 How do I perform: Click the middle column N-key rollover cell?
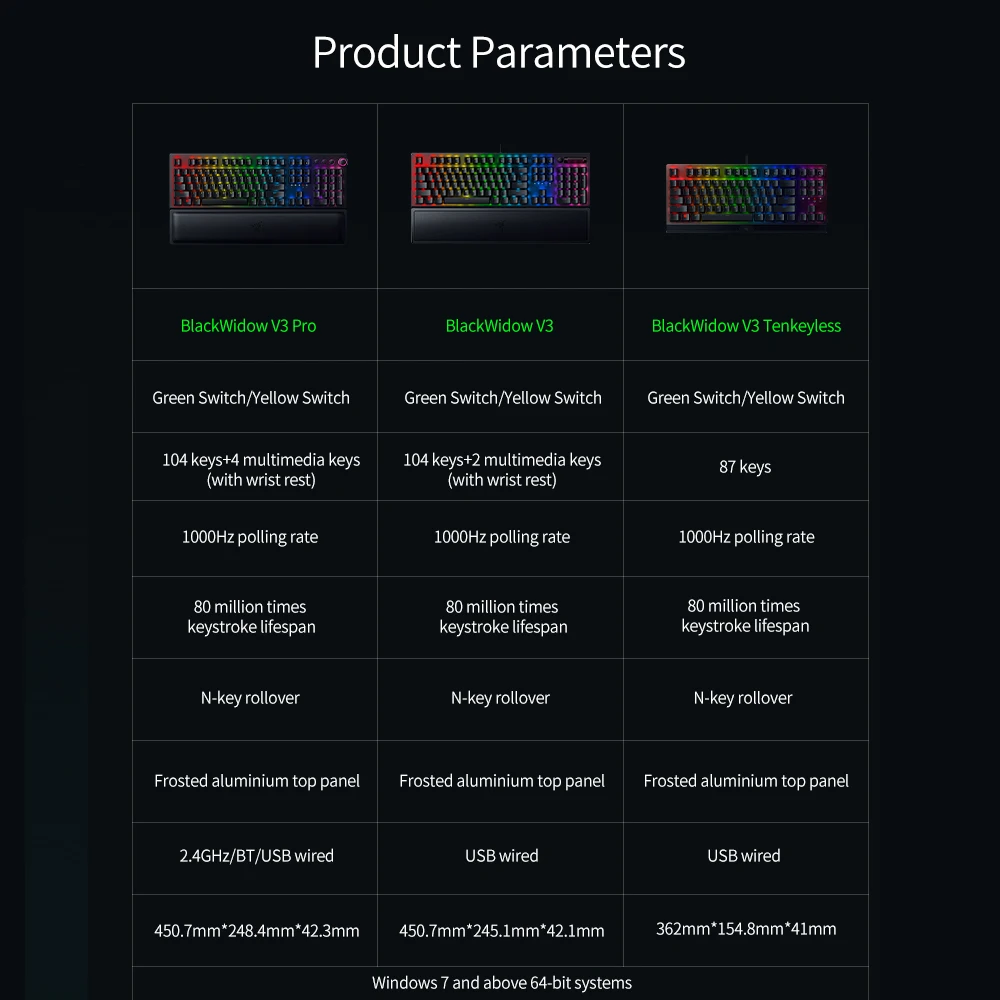pos(501,700)
